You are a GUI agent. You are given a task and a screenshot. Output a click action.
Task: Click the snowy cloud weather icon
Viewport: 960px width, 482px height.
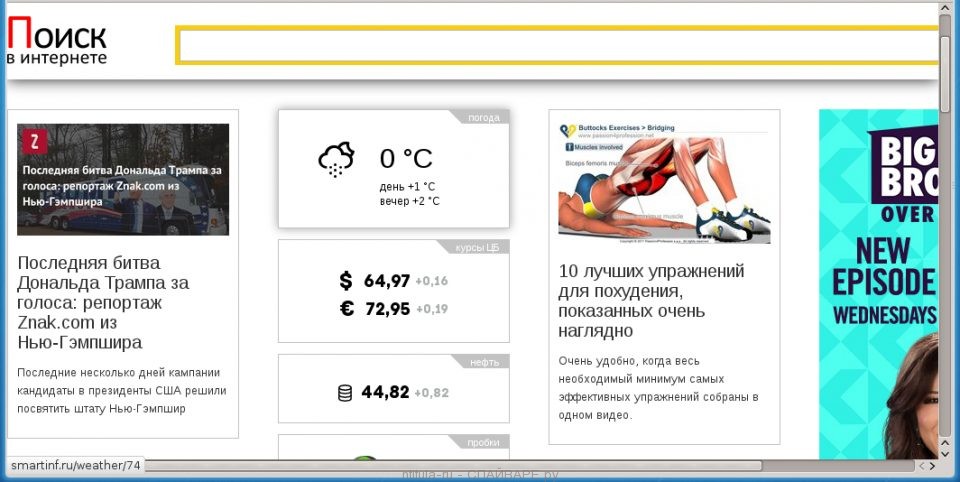pyautogui.click(x=336, y=159)
